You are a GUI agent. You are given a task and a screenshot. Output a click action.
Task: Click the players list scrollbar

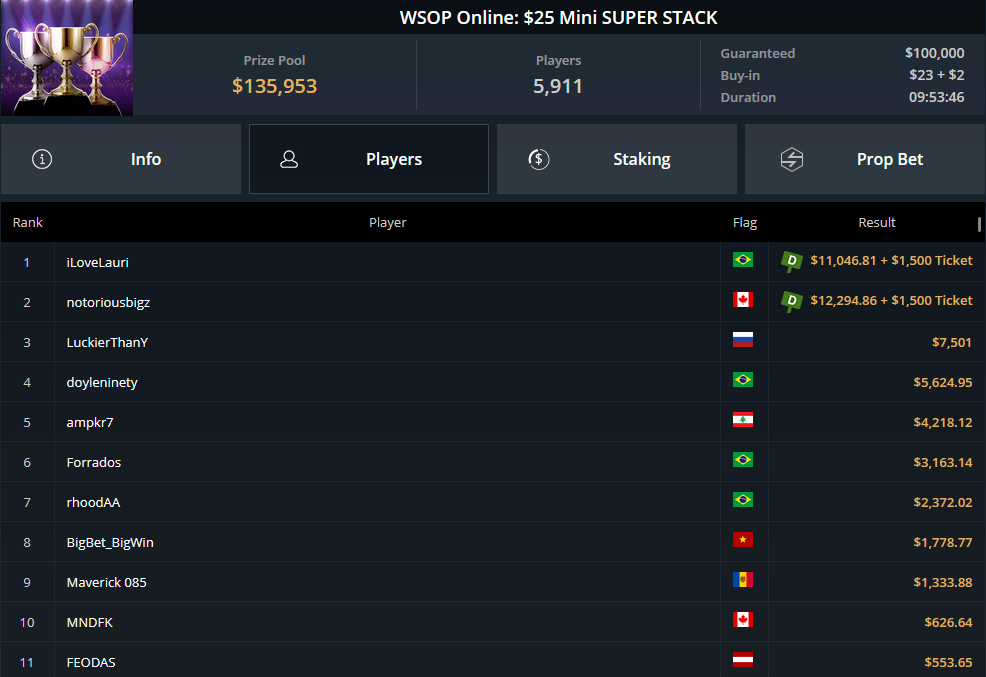coord(979,224)
